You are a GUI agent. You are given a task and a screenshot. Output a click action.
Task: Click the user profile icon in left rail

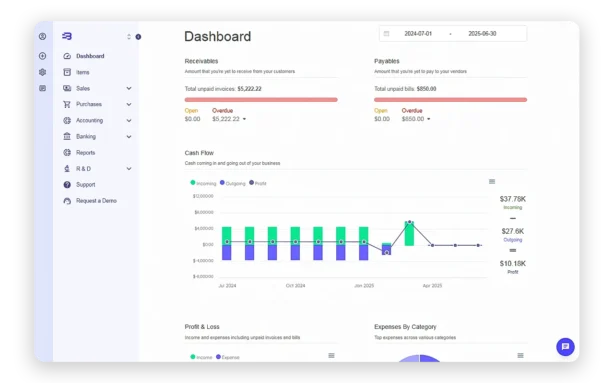coord(42,36)
